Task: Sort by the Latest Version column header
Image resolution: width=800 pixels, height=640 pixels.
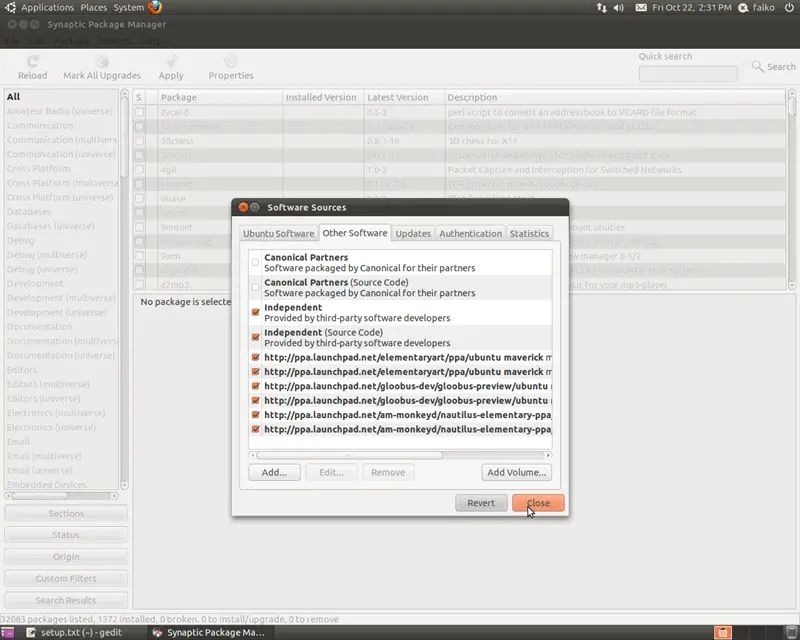Action: tap(404, 97)
